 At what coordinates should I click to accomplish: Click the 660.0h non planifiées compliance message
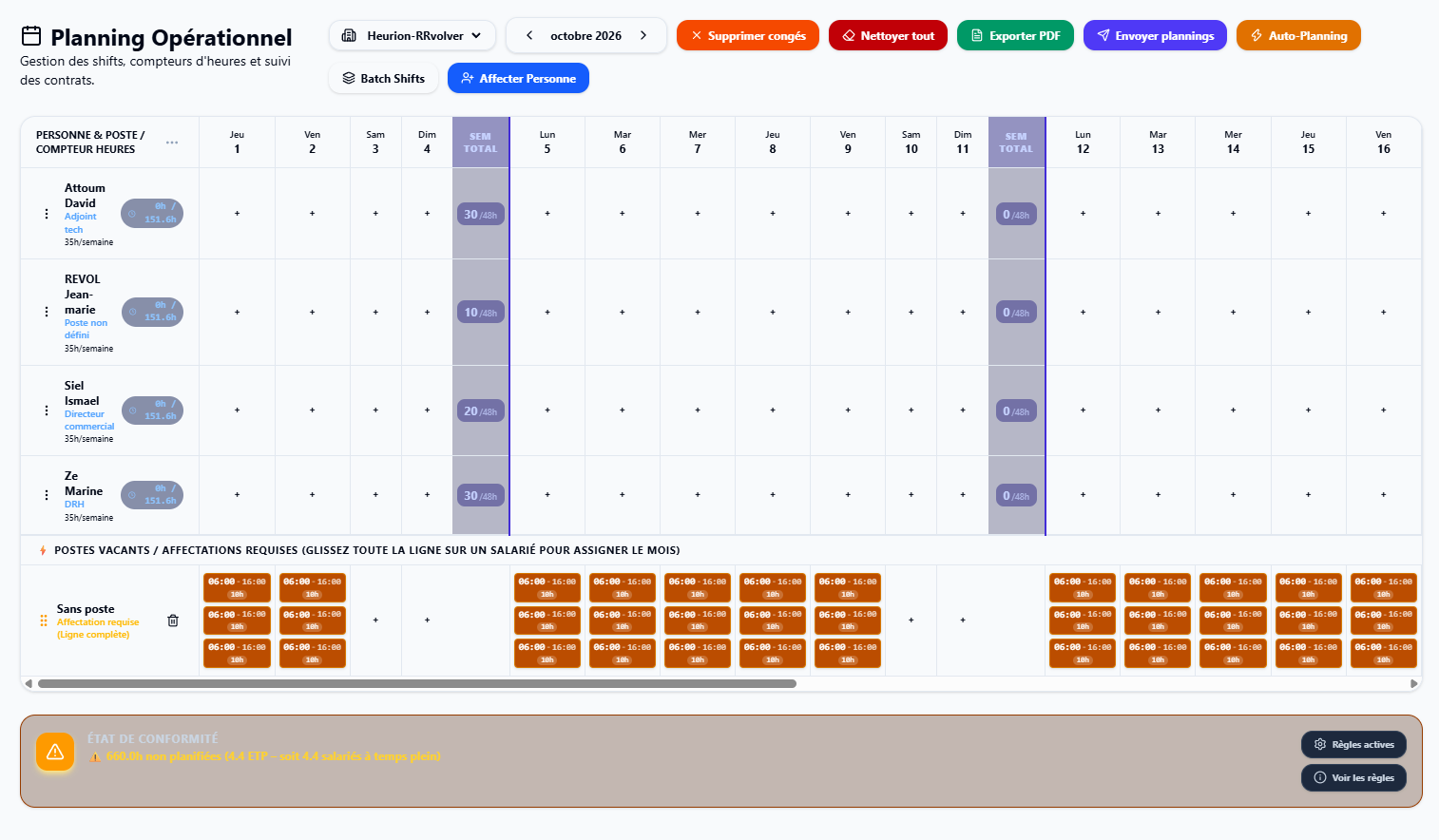point(273,756)
